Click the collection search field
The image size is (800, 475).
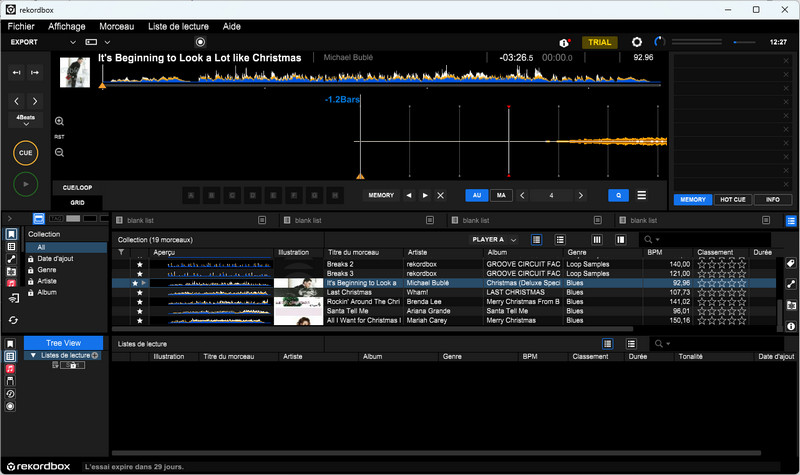(x=705, y=239)
